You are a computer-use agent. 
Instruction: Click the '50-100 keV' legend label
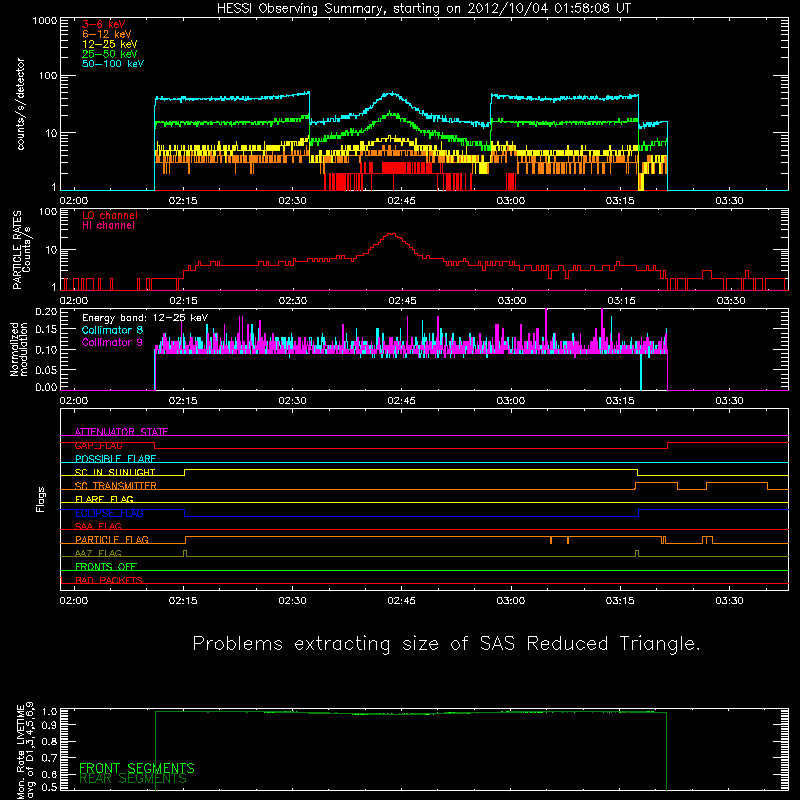(x=113, y=64)
